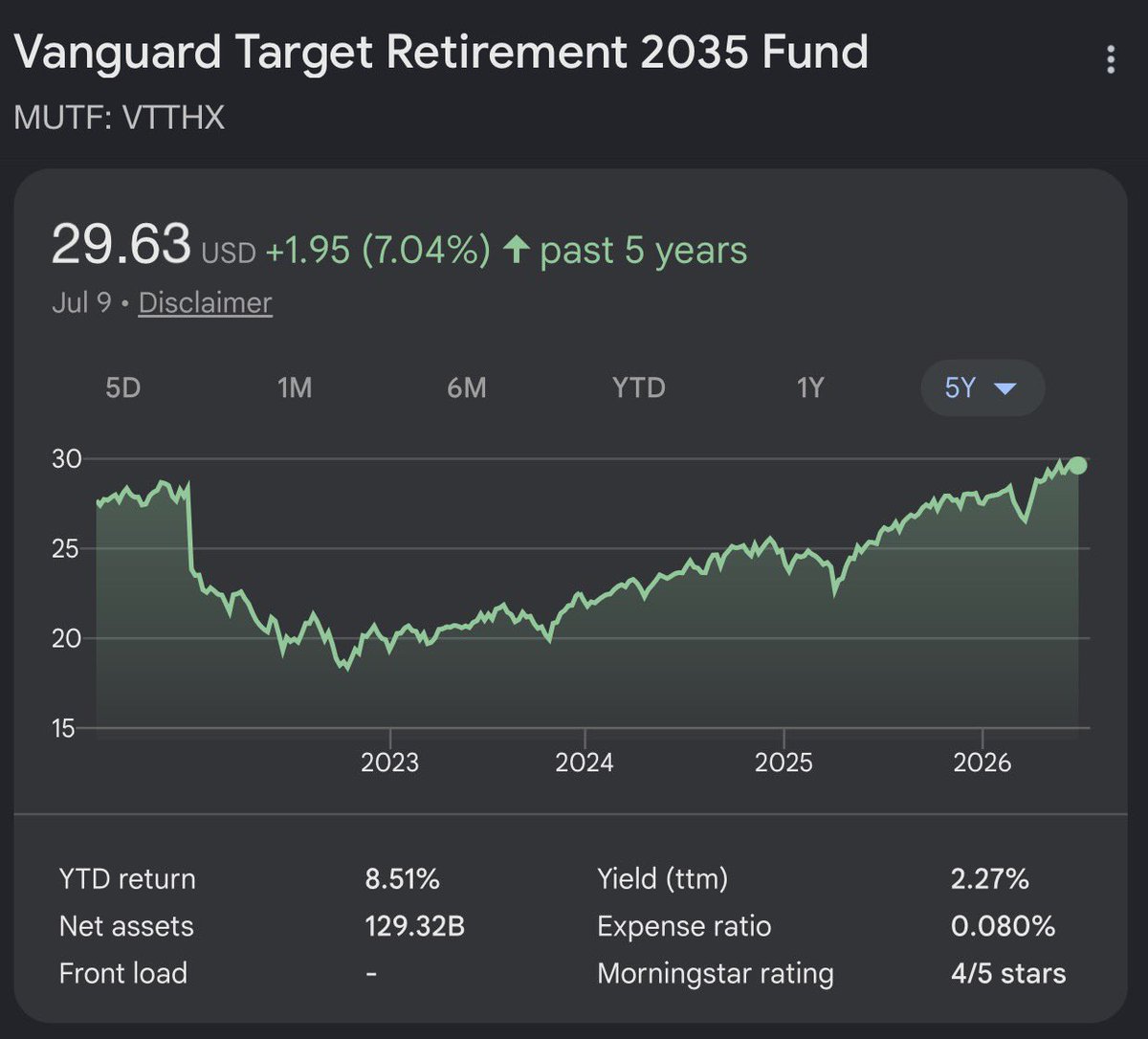Viewport: 1148px width, 1039px height.
Task: Click the Expense ratio label
Action: (x=684, y=926)
